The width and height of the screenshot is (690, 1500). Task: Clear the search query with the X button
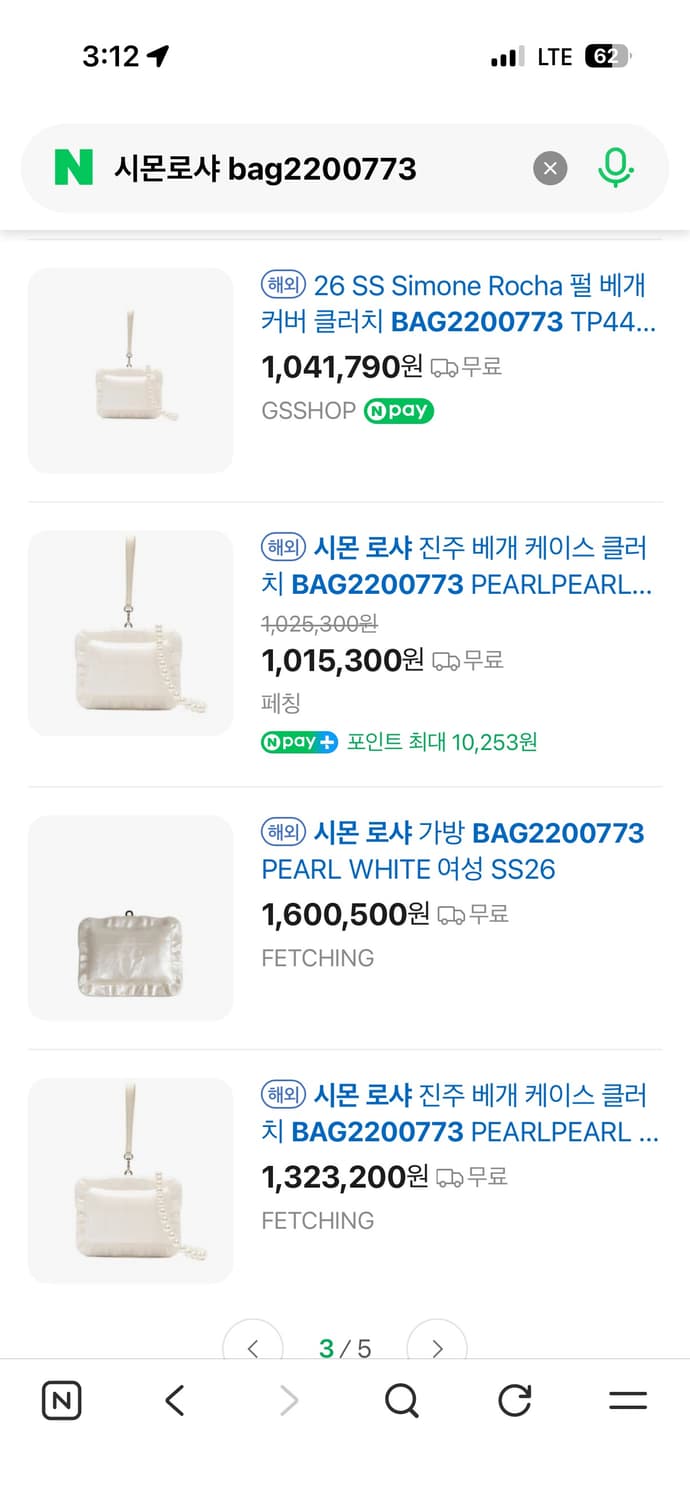[x=550, y=168]
